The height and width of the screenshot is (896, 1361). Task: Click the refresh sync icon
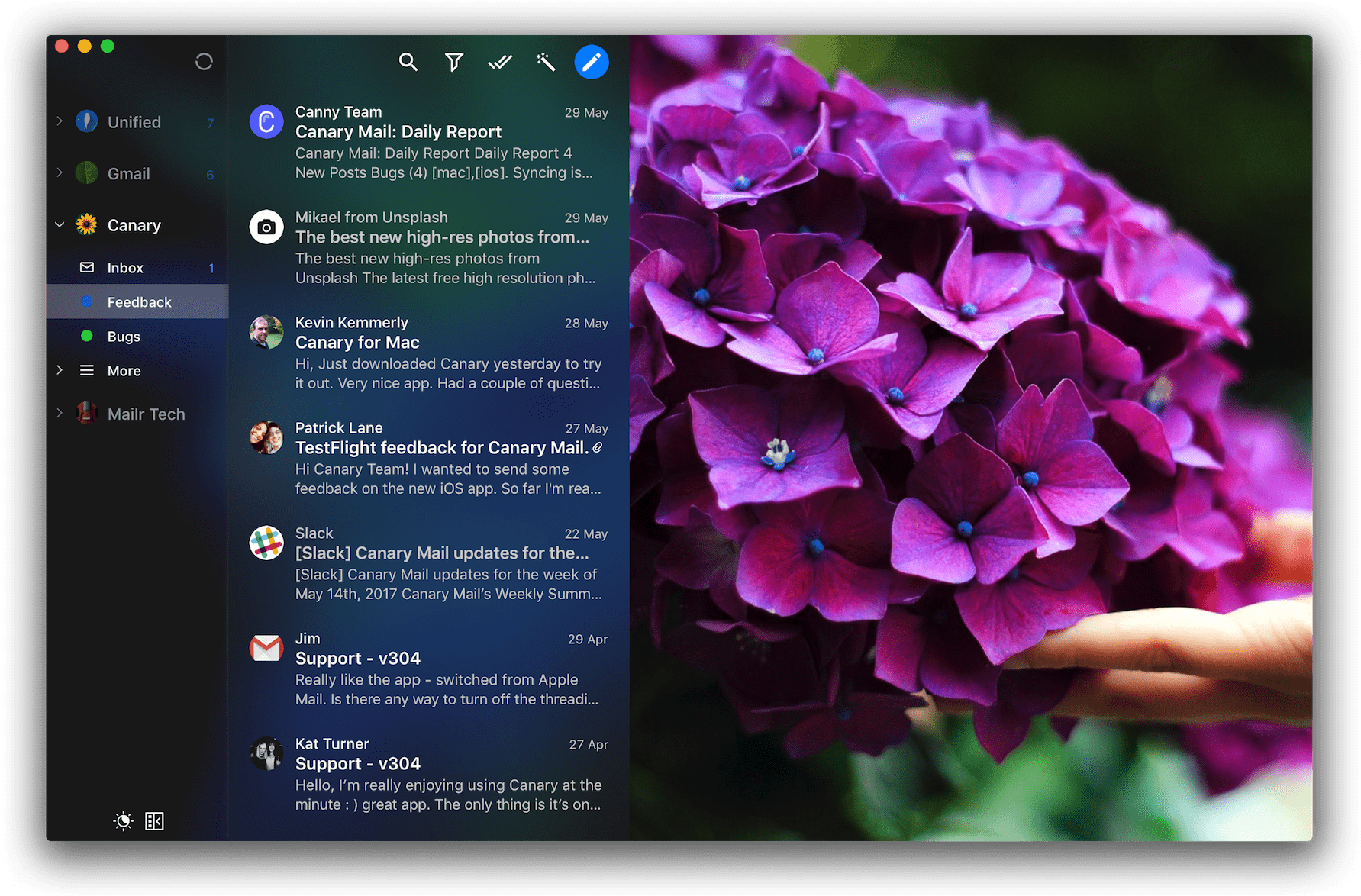[x=204, y=62]
